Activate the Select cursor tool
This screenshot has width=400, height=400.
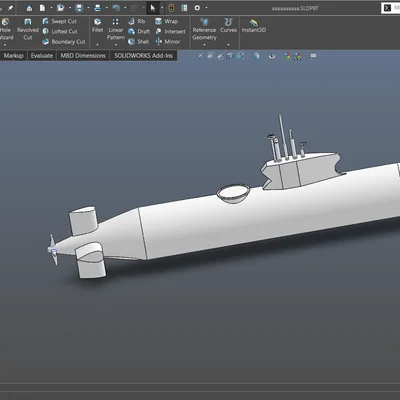tap(153, 8)
